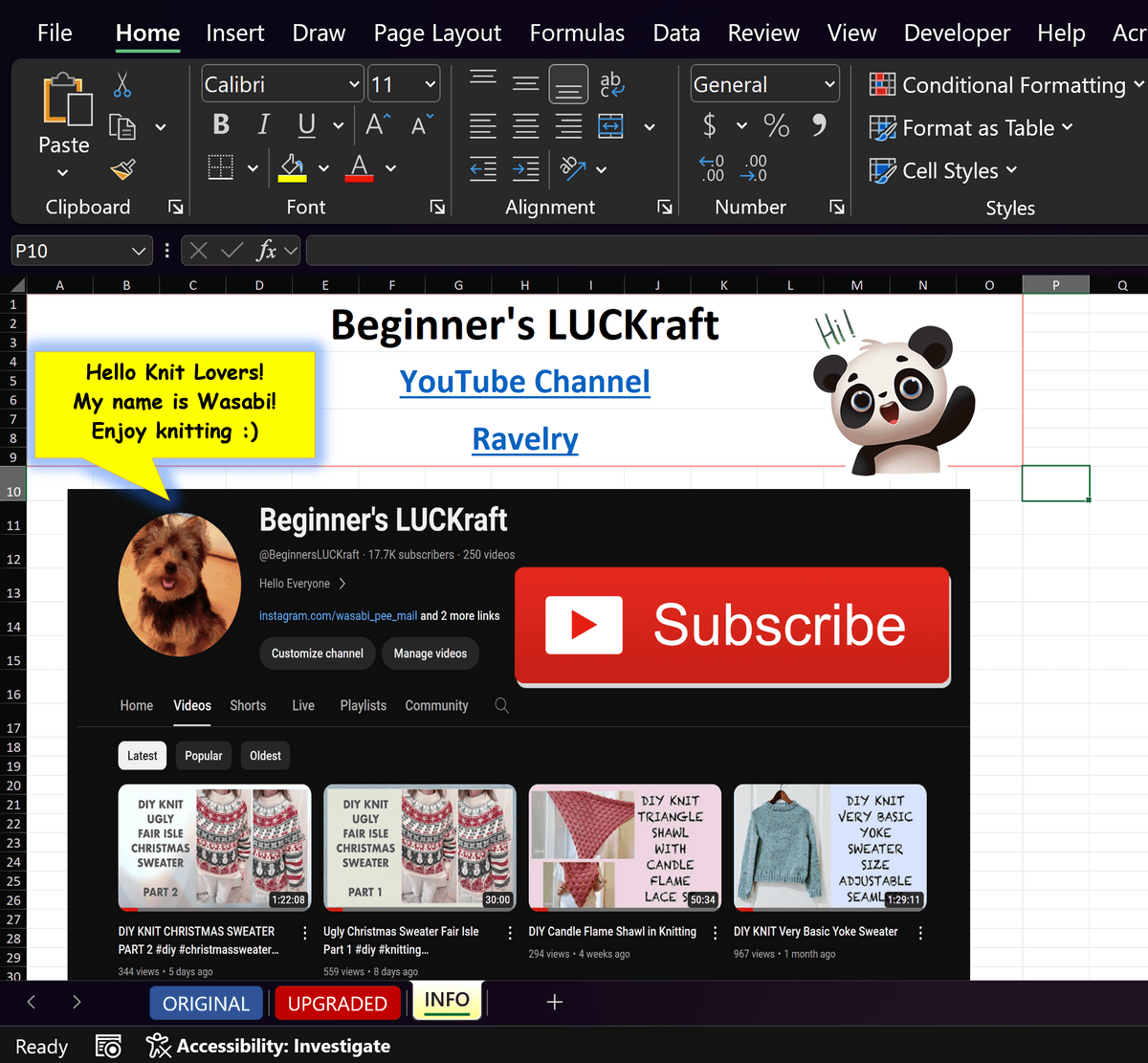1148x1063 pixels.
Task: Apply the yellow fill color swatch
Action: (x=292, y=168)
